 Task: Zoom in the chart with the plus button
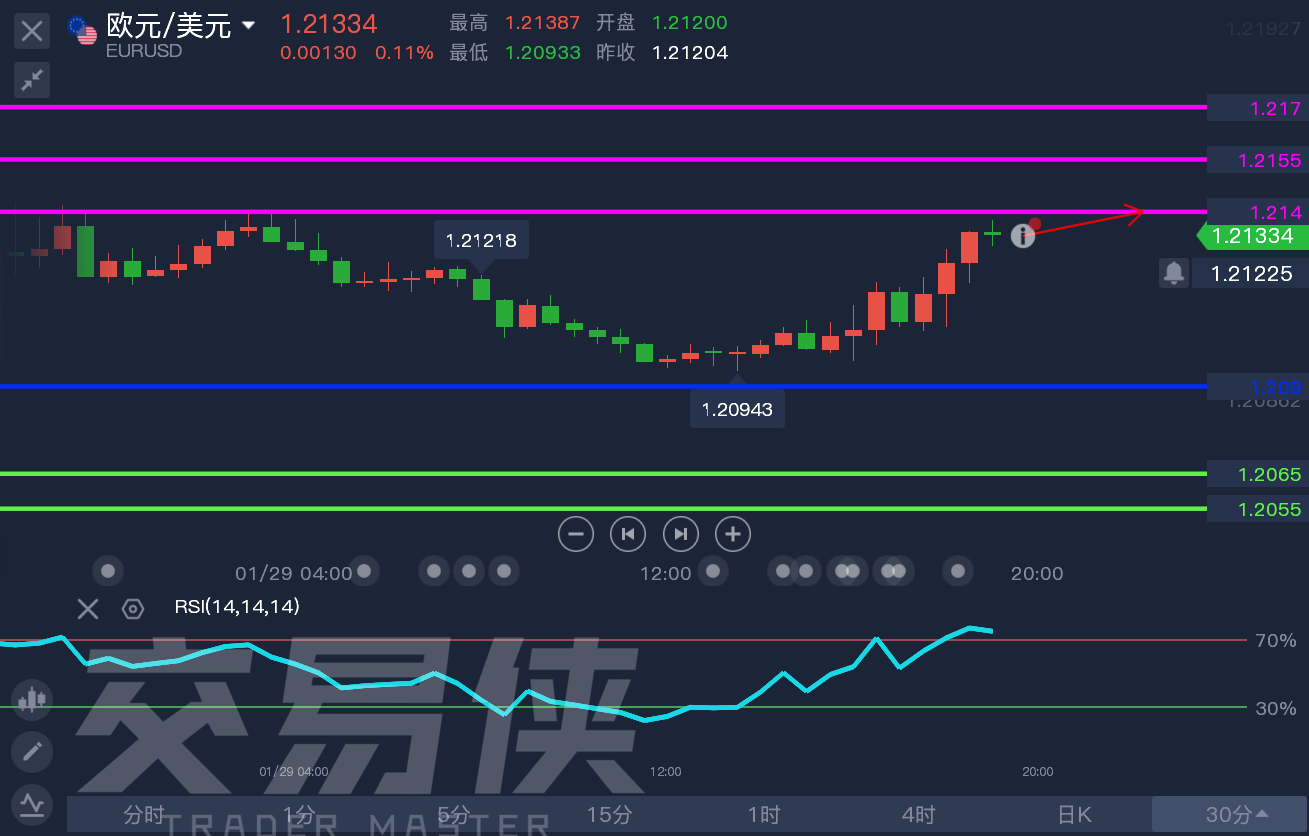(733, 534)
